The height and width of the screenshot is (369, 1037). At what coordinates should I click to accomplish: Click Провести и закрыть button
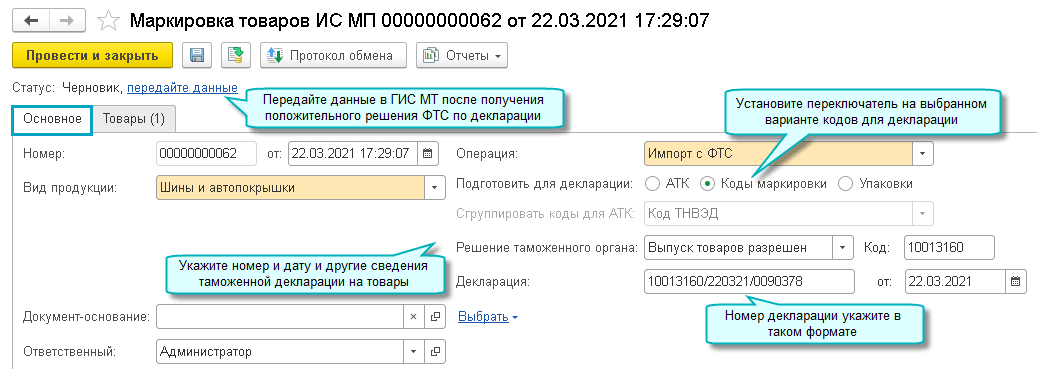tap(93, 56)
